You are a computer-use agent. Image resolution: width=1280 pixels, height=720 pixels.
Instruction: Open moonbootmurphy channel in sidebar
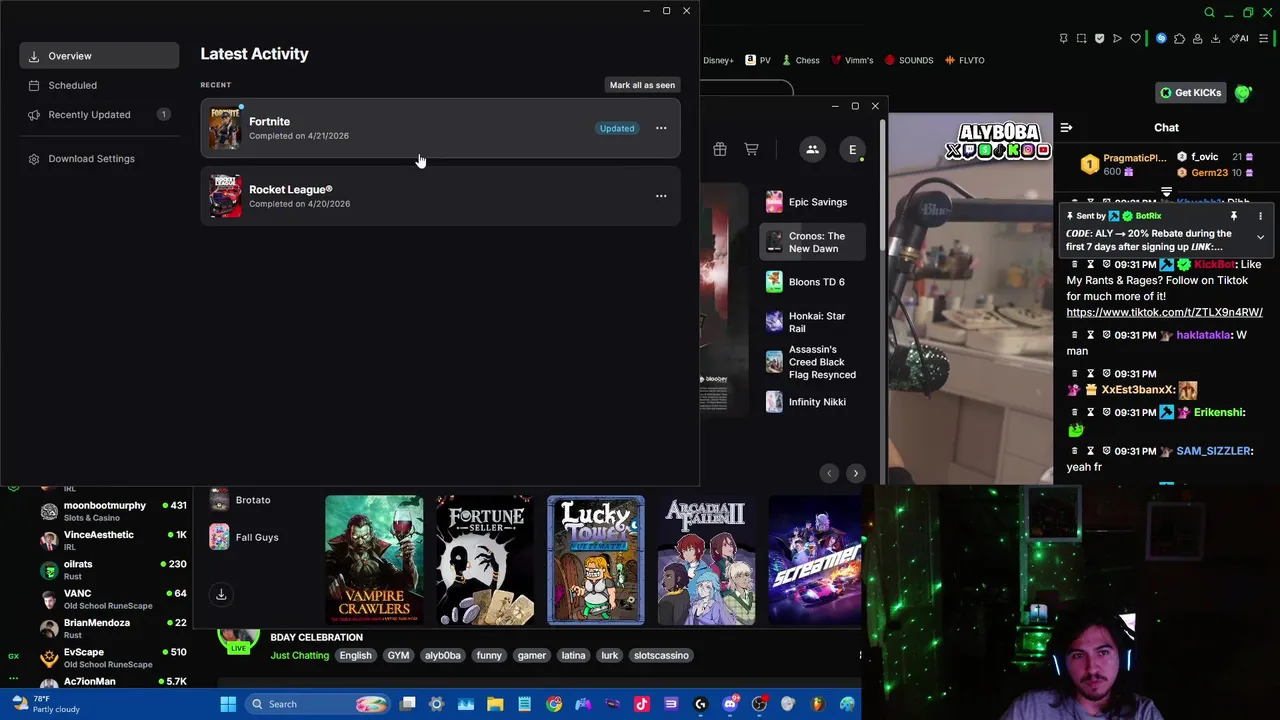tap(112, 511)
